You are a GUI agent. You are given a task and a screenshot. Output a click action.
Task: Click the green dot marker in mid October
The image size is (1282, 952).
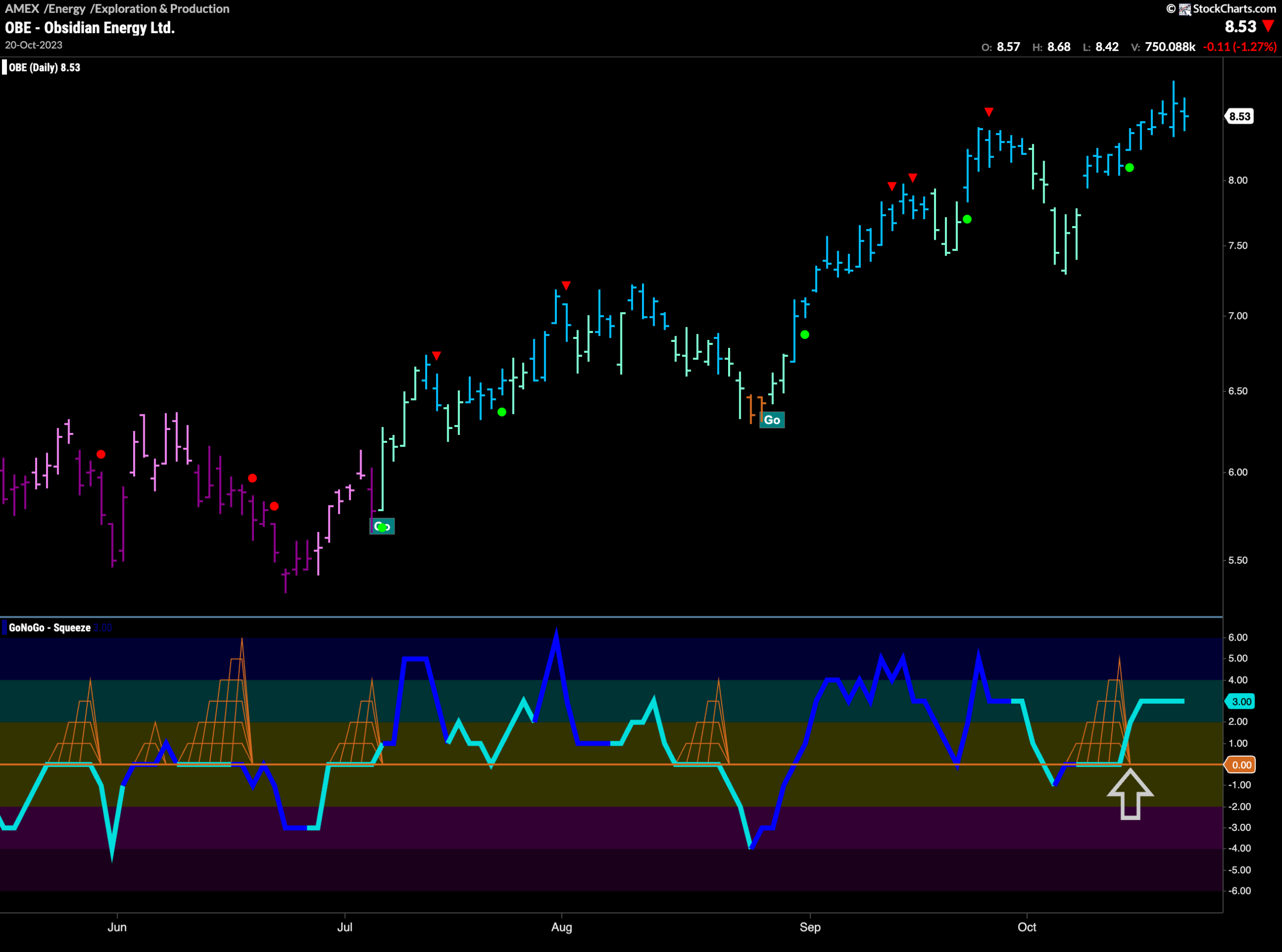(x=1129, y=168)
